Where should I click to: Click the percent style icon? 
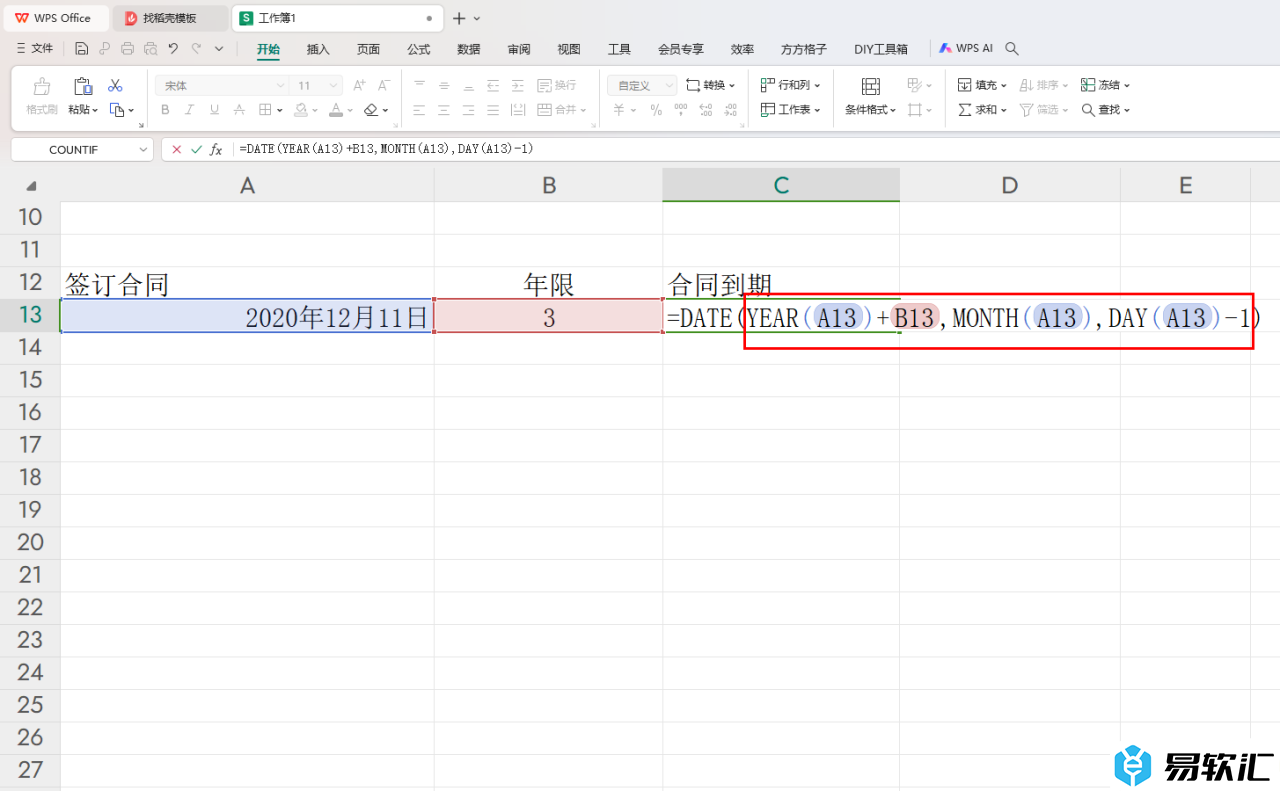click(x=656, y=110)
